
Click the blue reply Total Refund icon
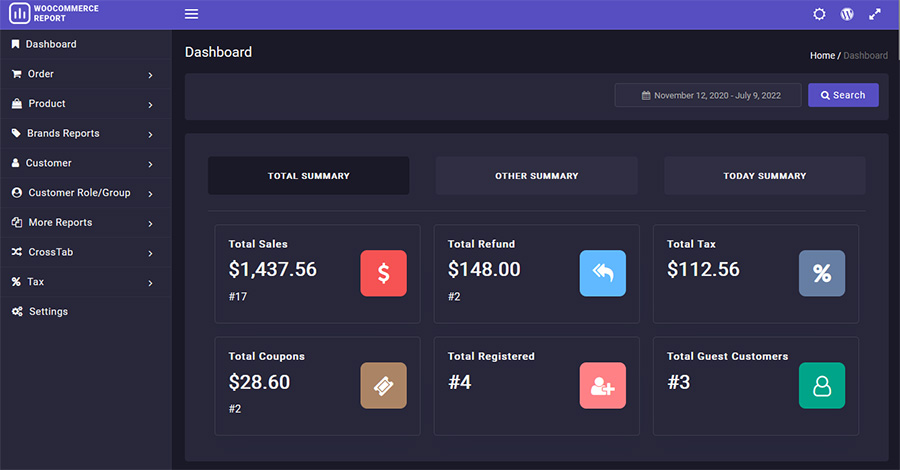point(603,273)
